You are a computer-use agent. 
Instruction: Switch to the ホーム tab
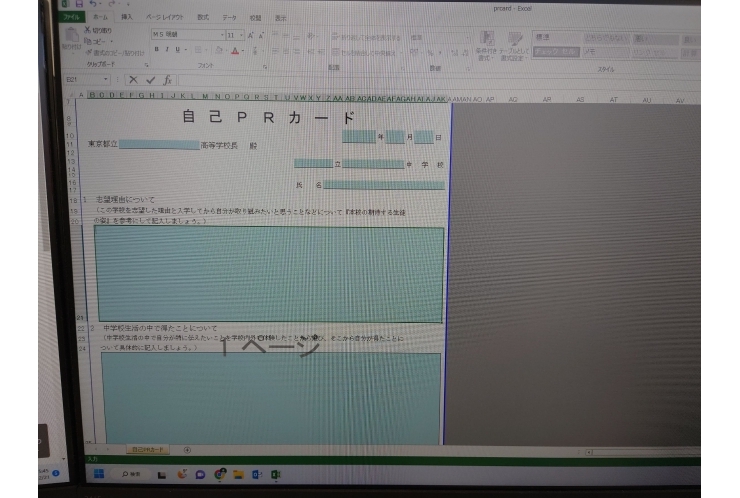[x=100, y=17]
